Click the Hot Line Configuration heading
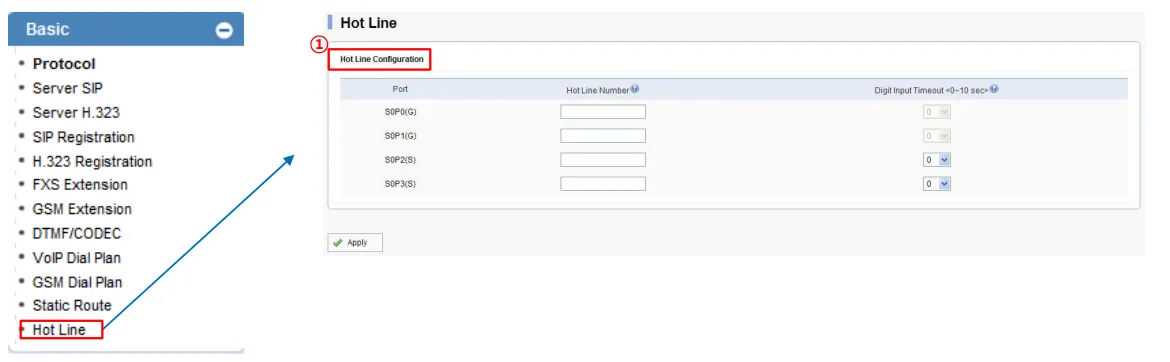 tap(382, 59)
